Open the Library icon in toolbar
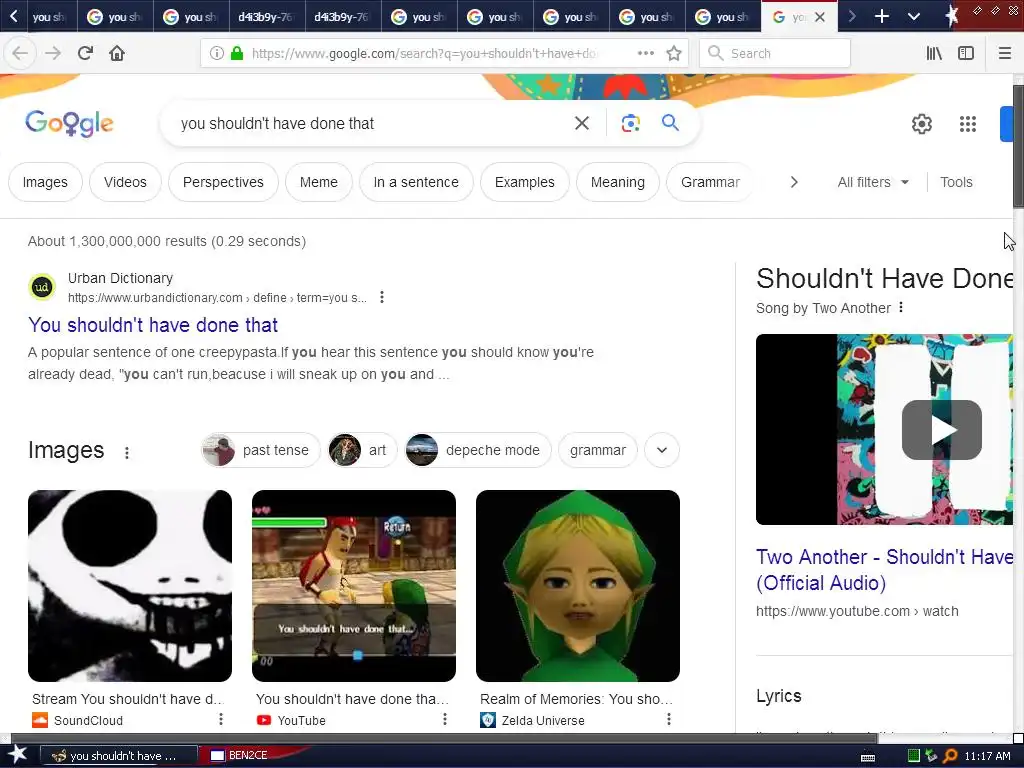Screen dimensions: 1024x768 click(x=934, y=53)
